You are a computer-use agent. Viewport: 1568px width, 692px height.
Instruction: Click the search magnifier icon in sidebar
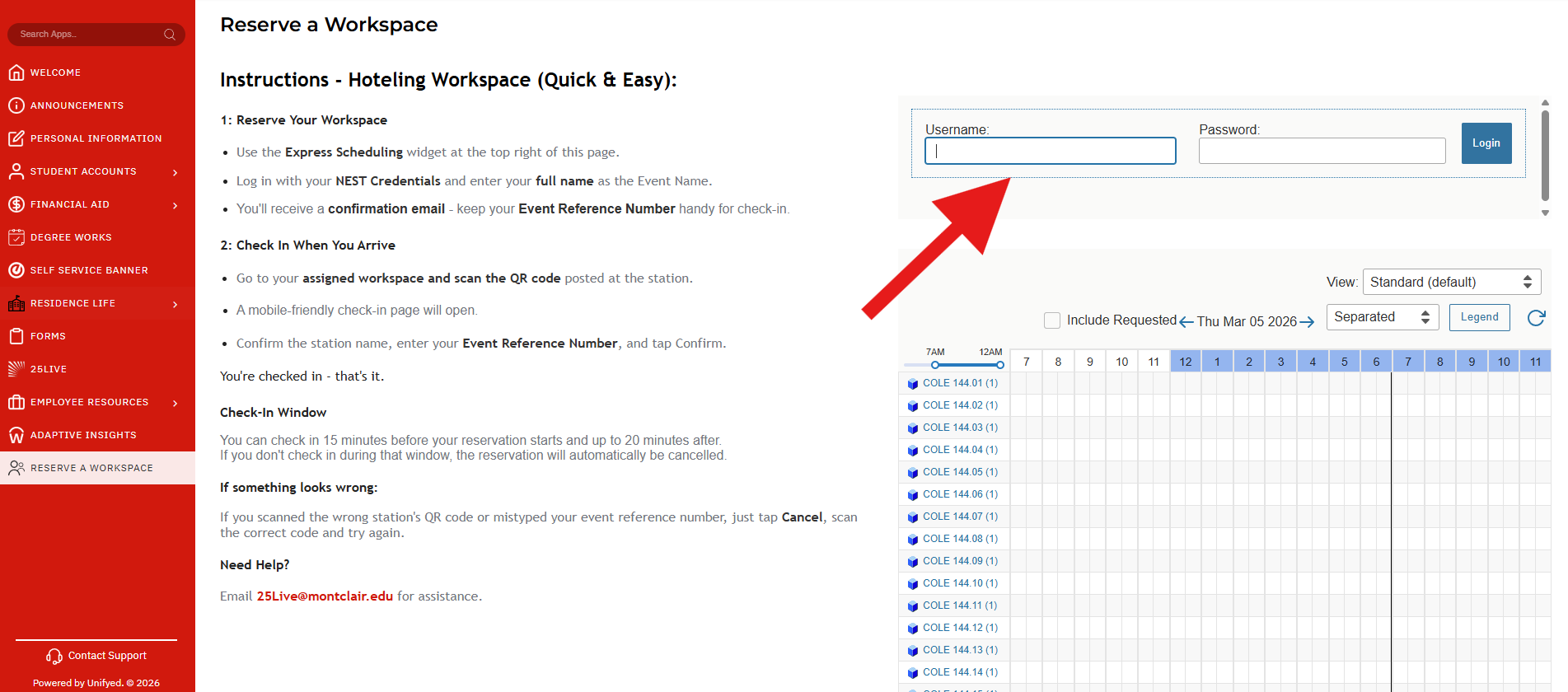[170, 35]
